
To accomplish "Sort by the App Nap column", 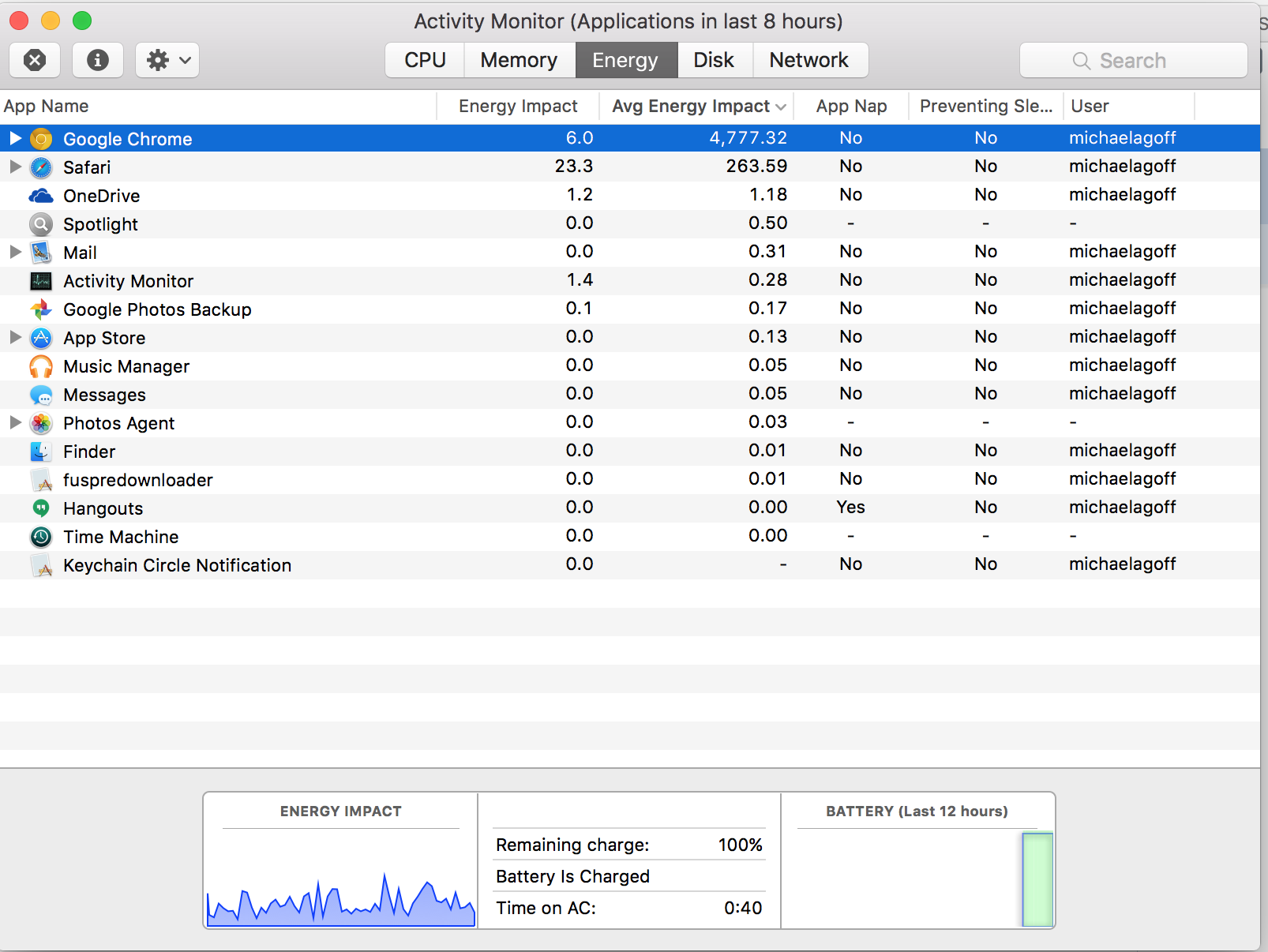I will pyautogui.click(x=851, y=106).
